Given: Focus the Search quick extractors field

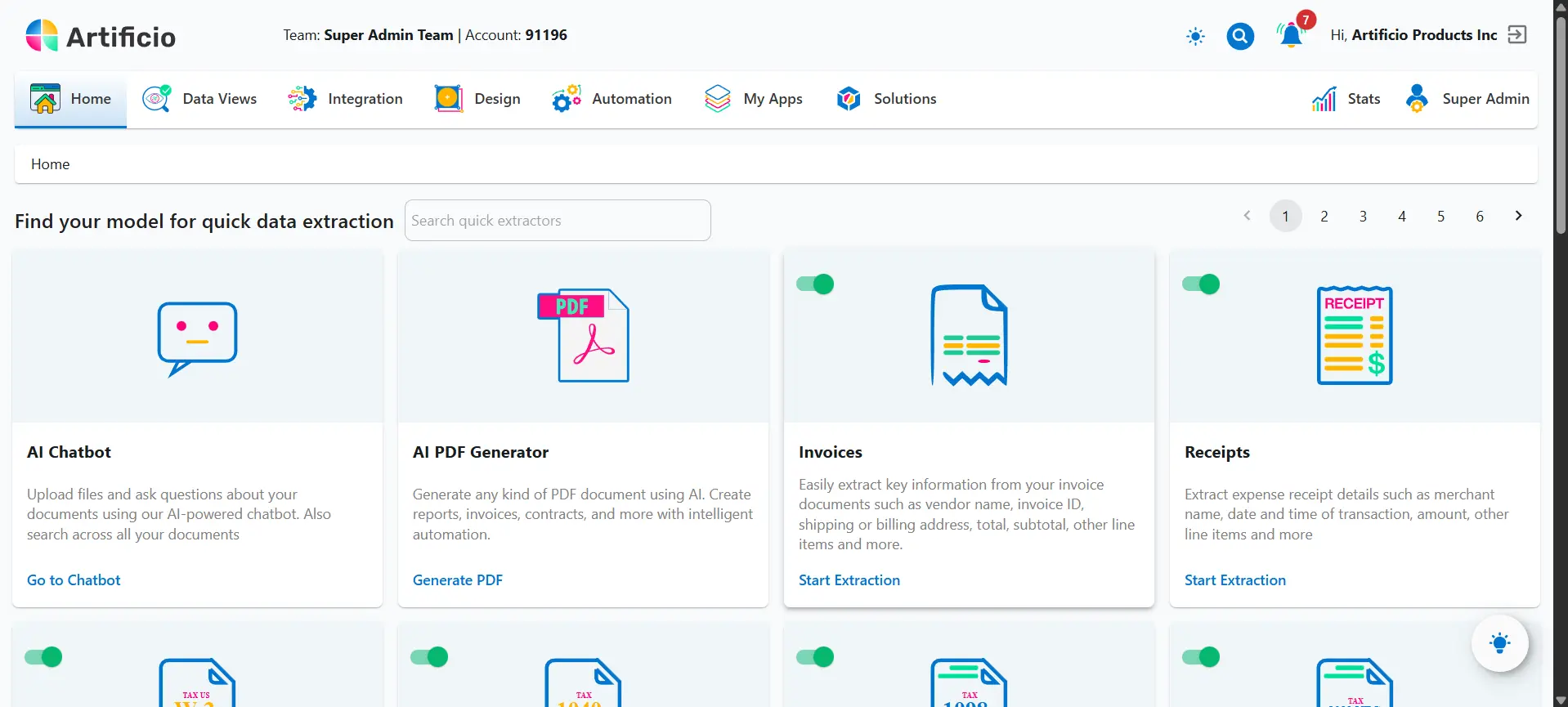Looking at the screenshot, I should tap(558, 220).
